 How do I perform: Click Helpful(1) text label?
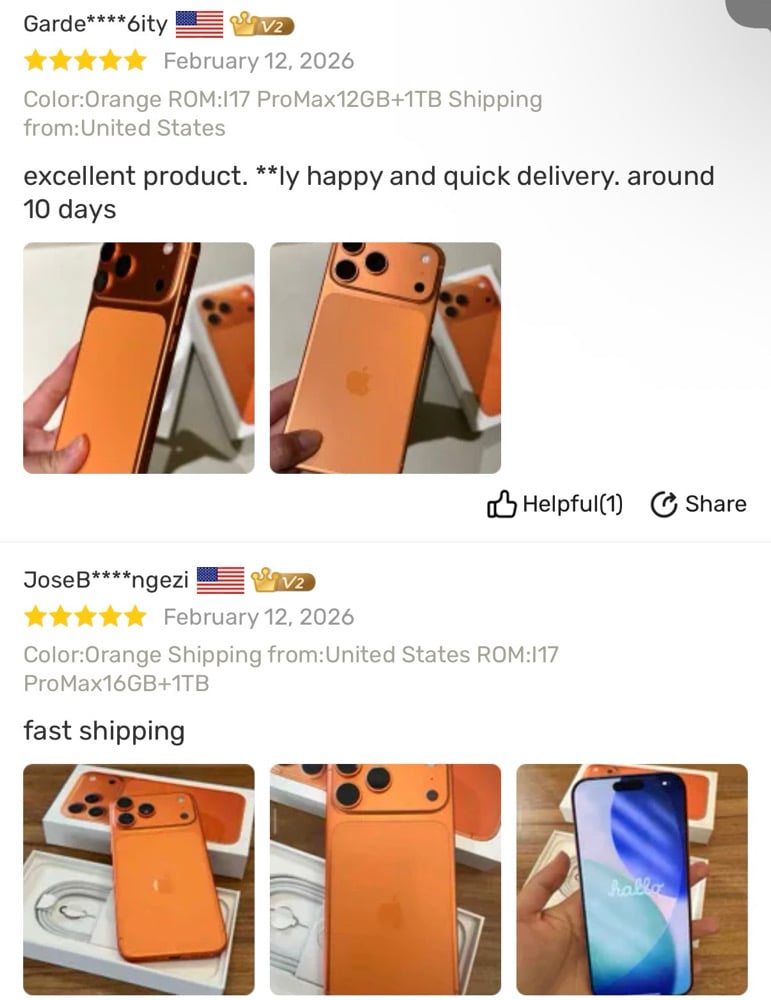tap(573, 504)
